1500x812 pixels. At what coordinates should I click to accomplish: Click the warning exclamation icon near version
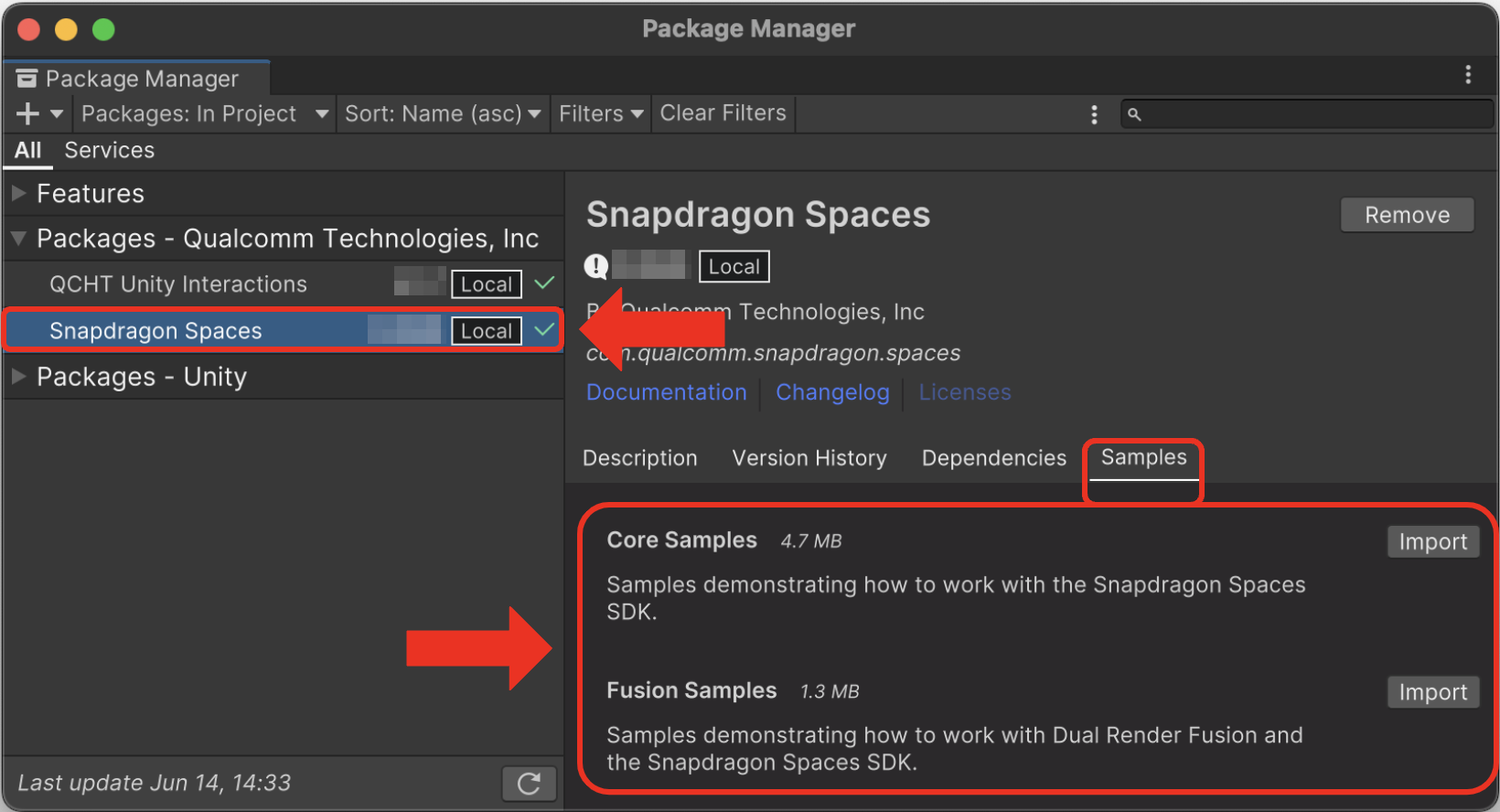(596, 266)
